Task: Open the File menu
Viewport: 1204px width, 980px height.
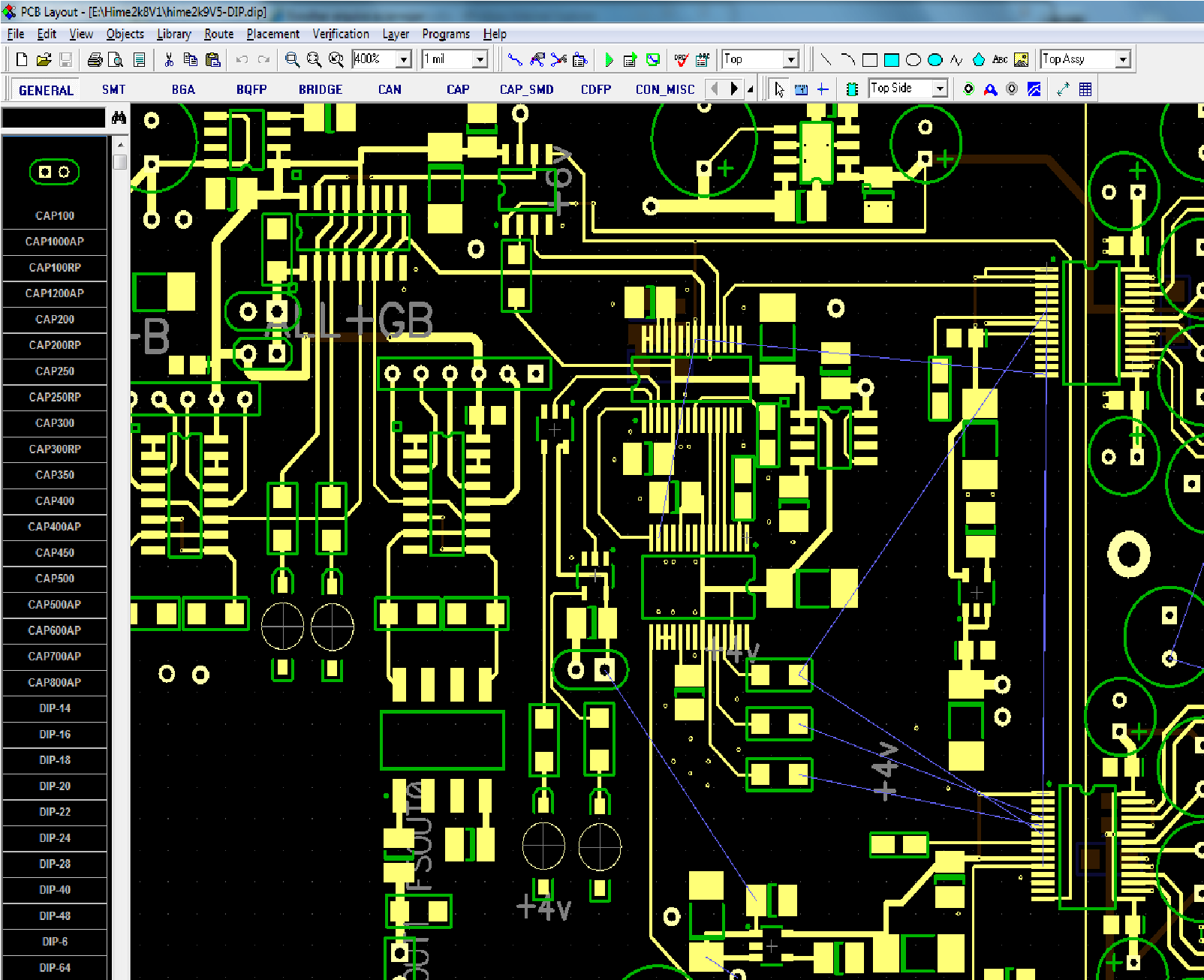Action: pos(16,34)
